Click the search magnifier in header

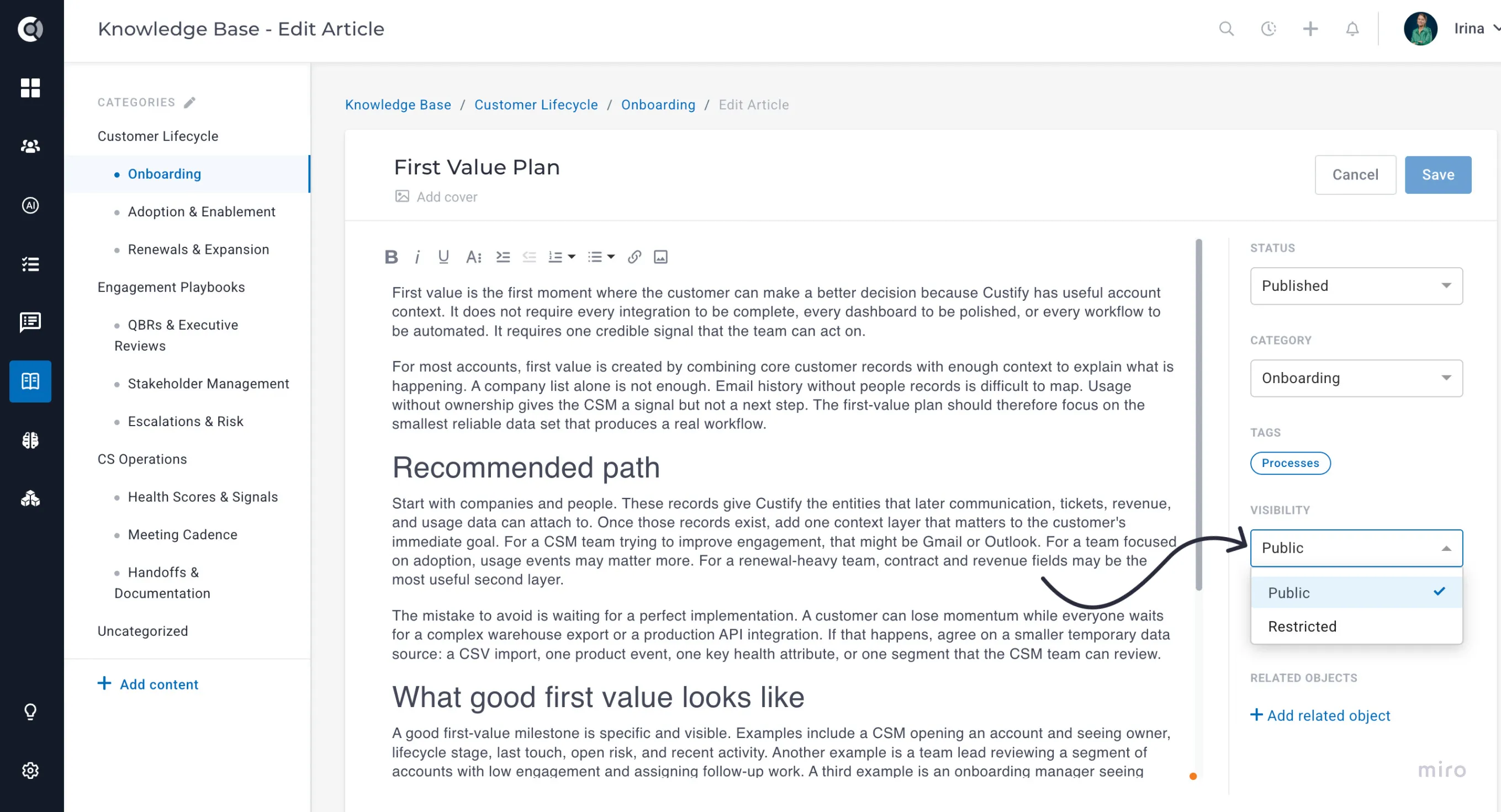coord(1226,29)
